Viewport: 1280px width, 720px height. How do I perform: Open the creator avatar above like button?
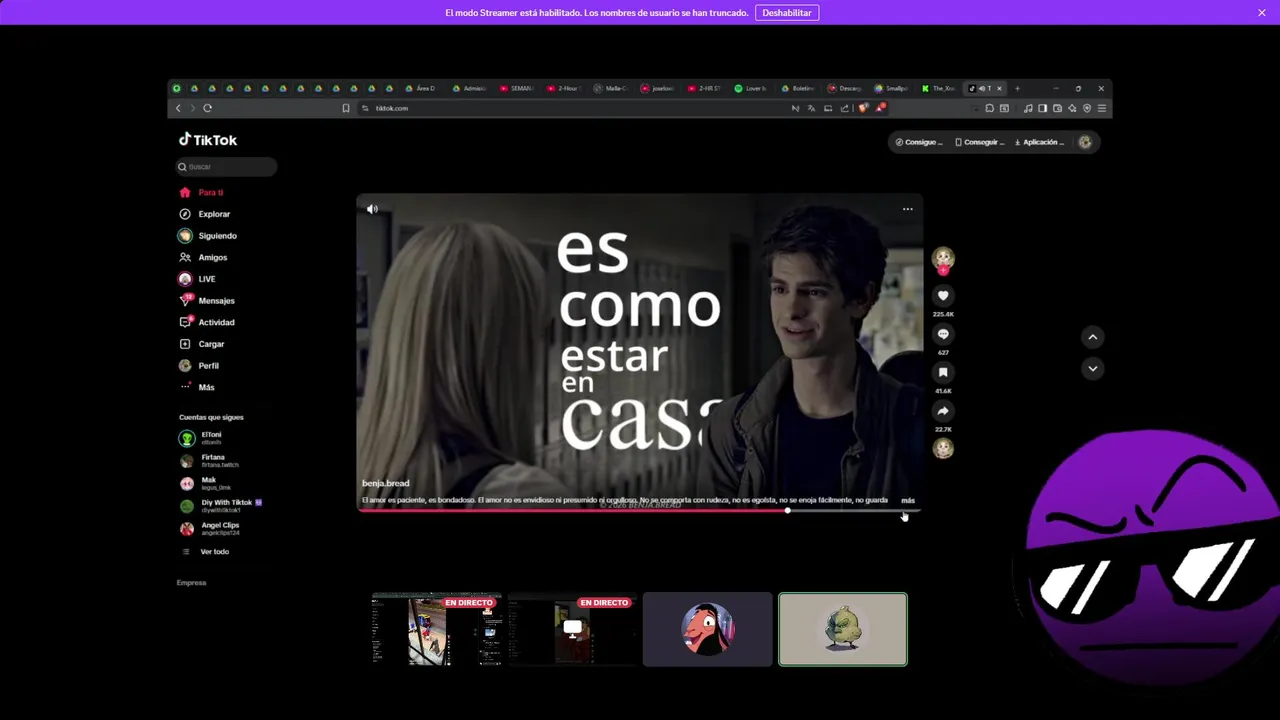point(943,259)
